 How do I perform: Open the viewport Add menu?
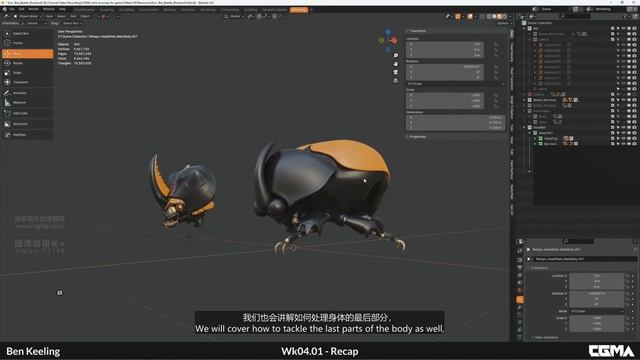coord(73,16)
